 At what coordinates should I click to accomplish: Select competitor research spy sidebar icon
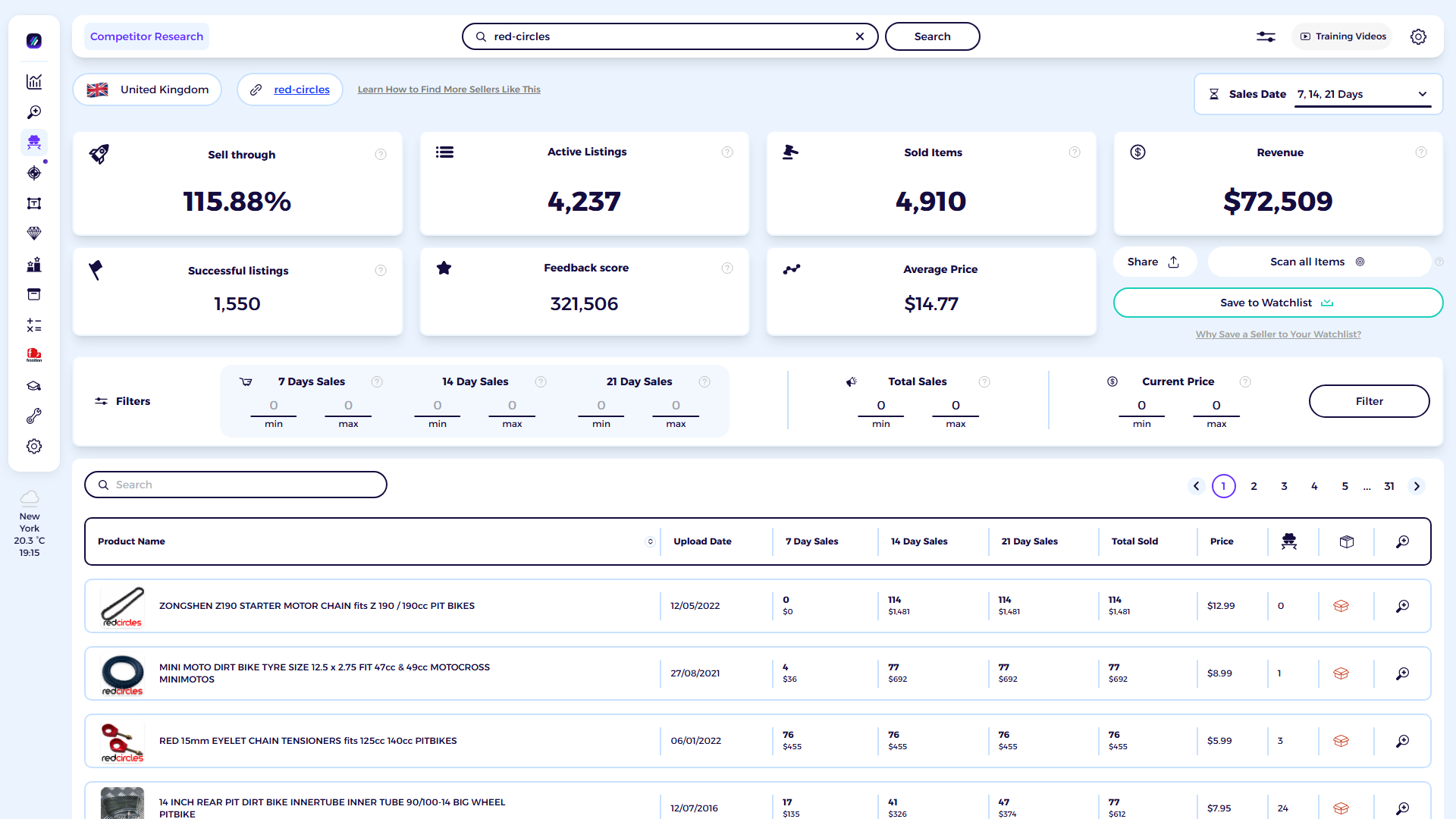point(34,143)
